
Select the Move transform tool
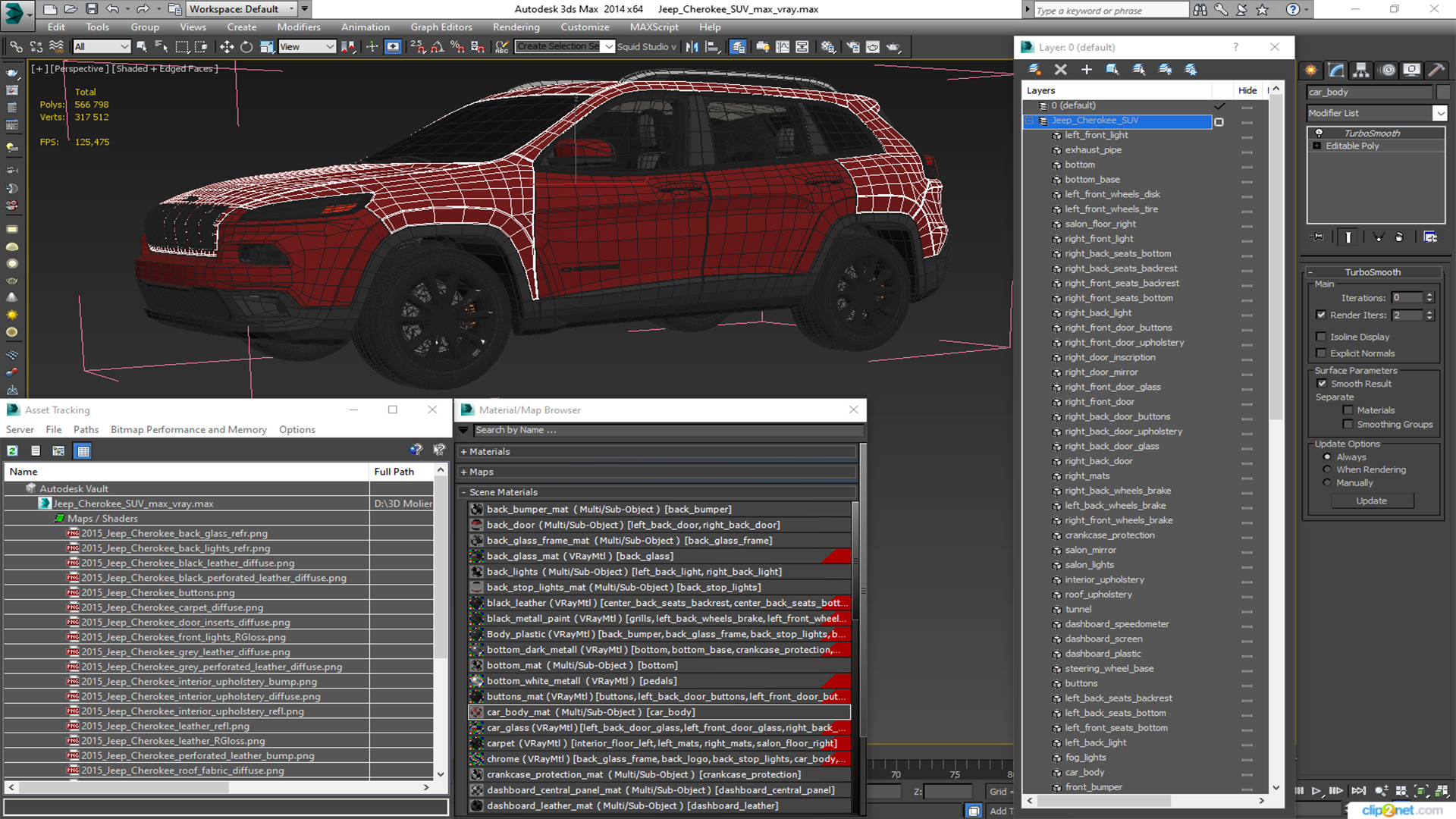(227, 47)
